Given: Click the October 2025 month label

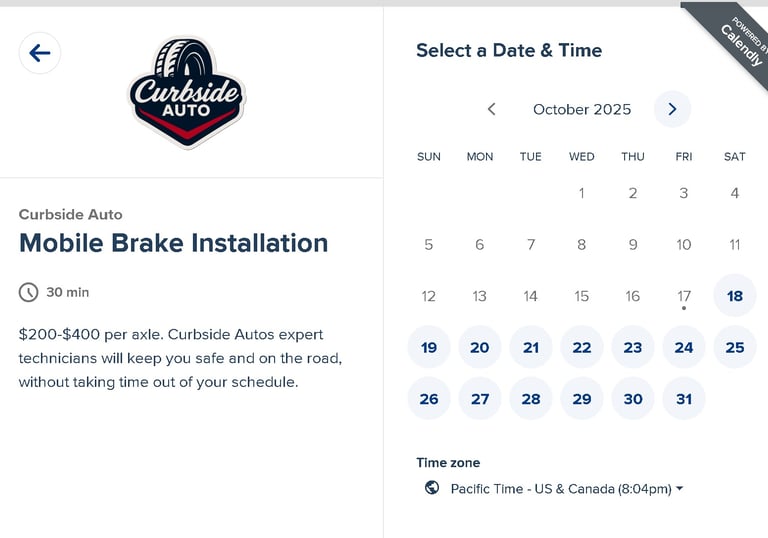Looking at the screenshot, I should (x=582, y=109).
